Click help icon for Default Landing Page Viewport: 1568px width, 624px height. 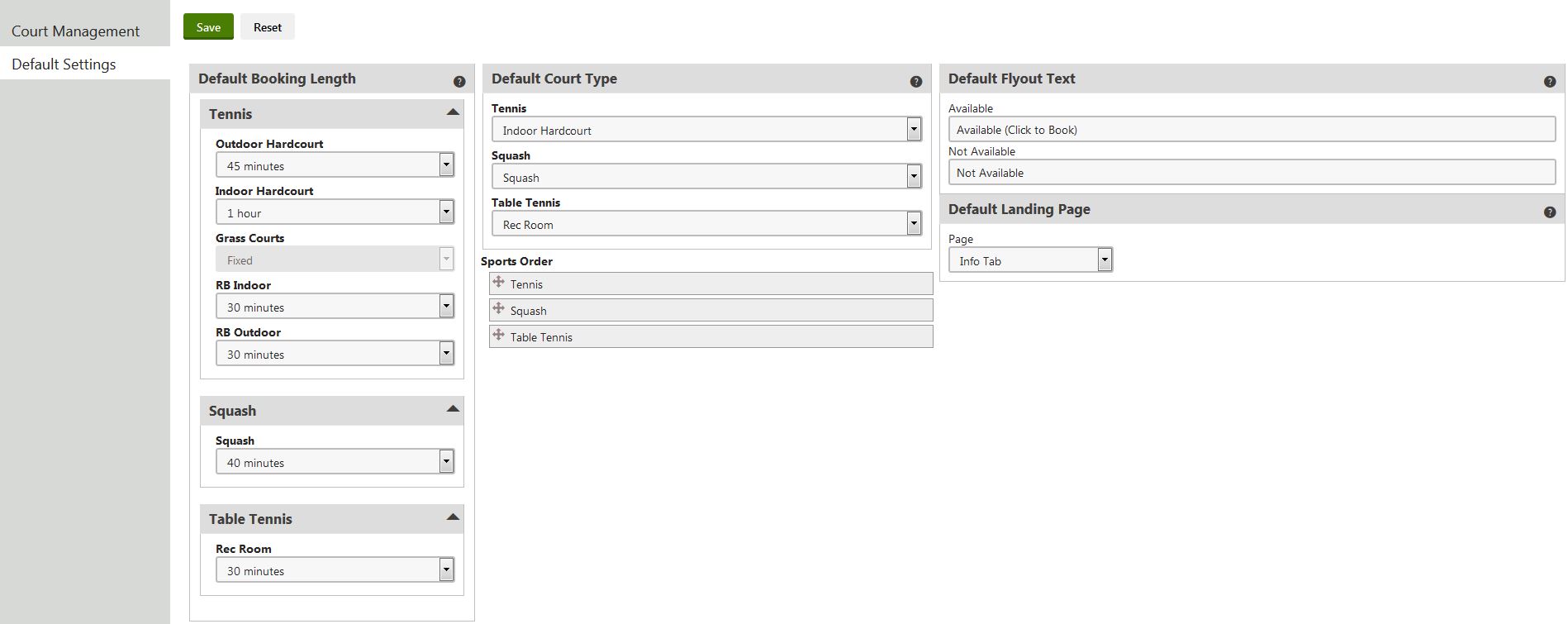coord(1549,212)
